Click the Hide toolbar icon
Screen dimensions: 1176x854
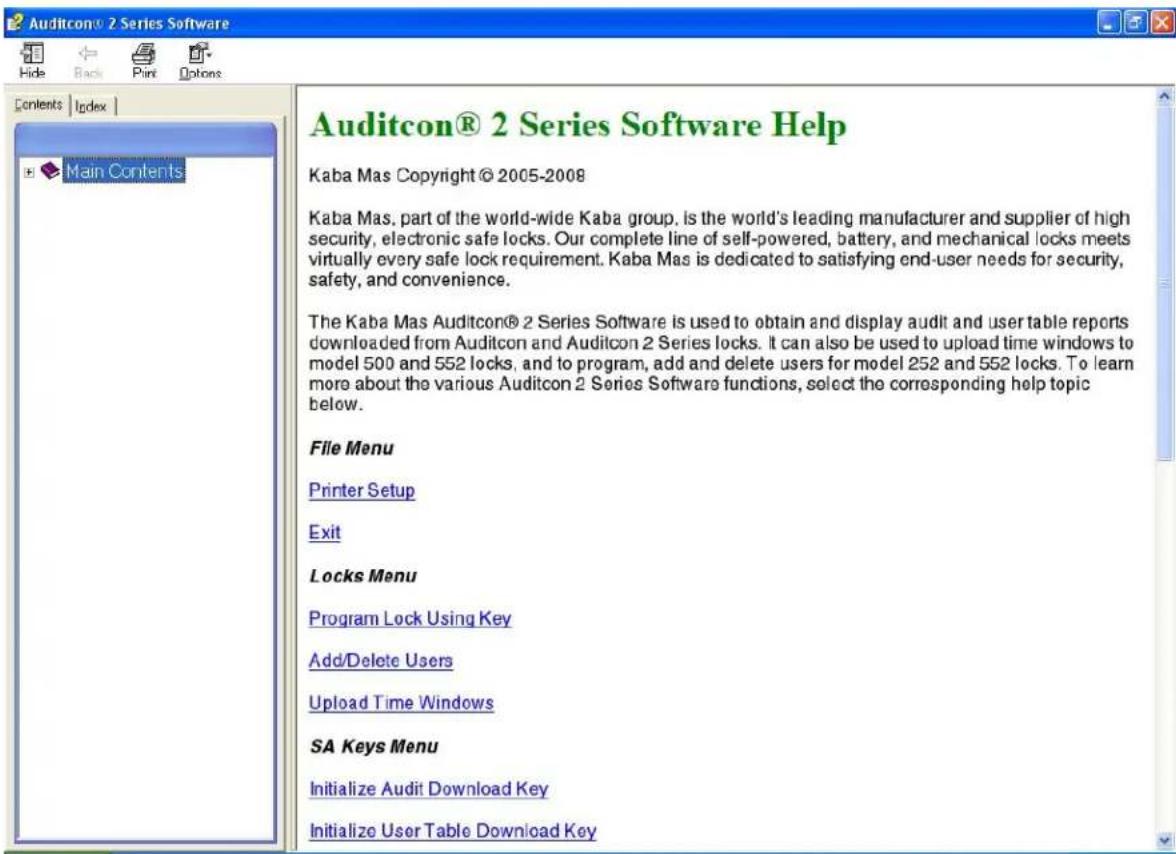pyautogui.click(x=32, y=61)
